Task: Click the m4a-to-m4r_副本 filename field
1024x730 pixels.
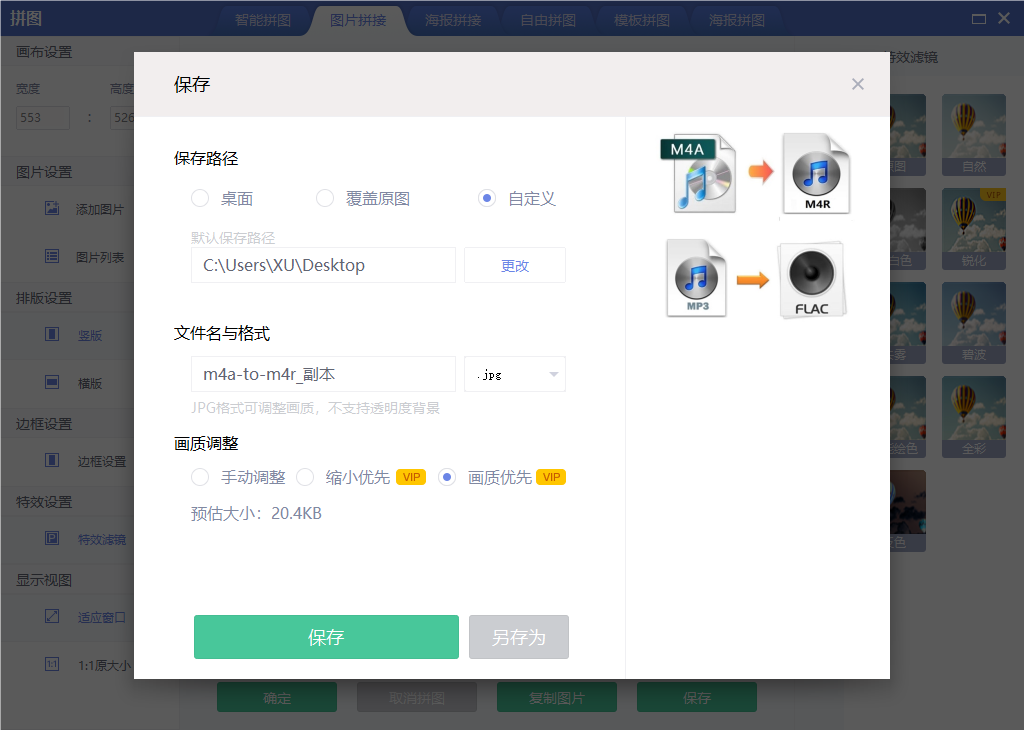Action: pyautogui.click(x=323, y=373)
